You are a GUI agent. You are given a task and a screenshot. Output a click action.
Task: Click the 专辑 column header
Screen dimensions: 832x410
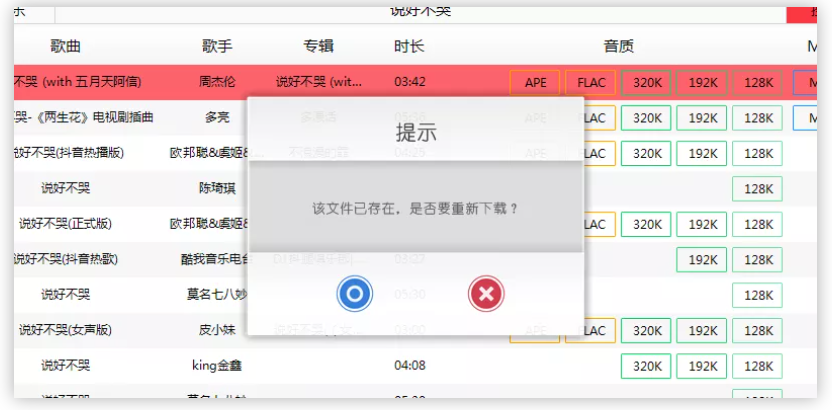[x=318, y=47]
